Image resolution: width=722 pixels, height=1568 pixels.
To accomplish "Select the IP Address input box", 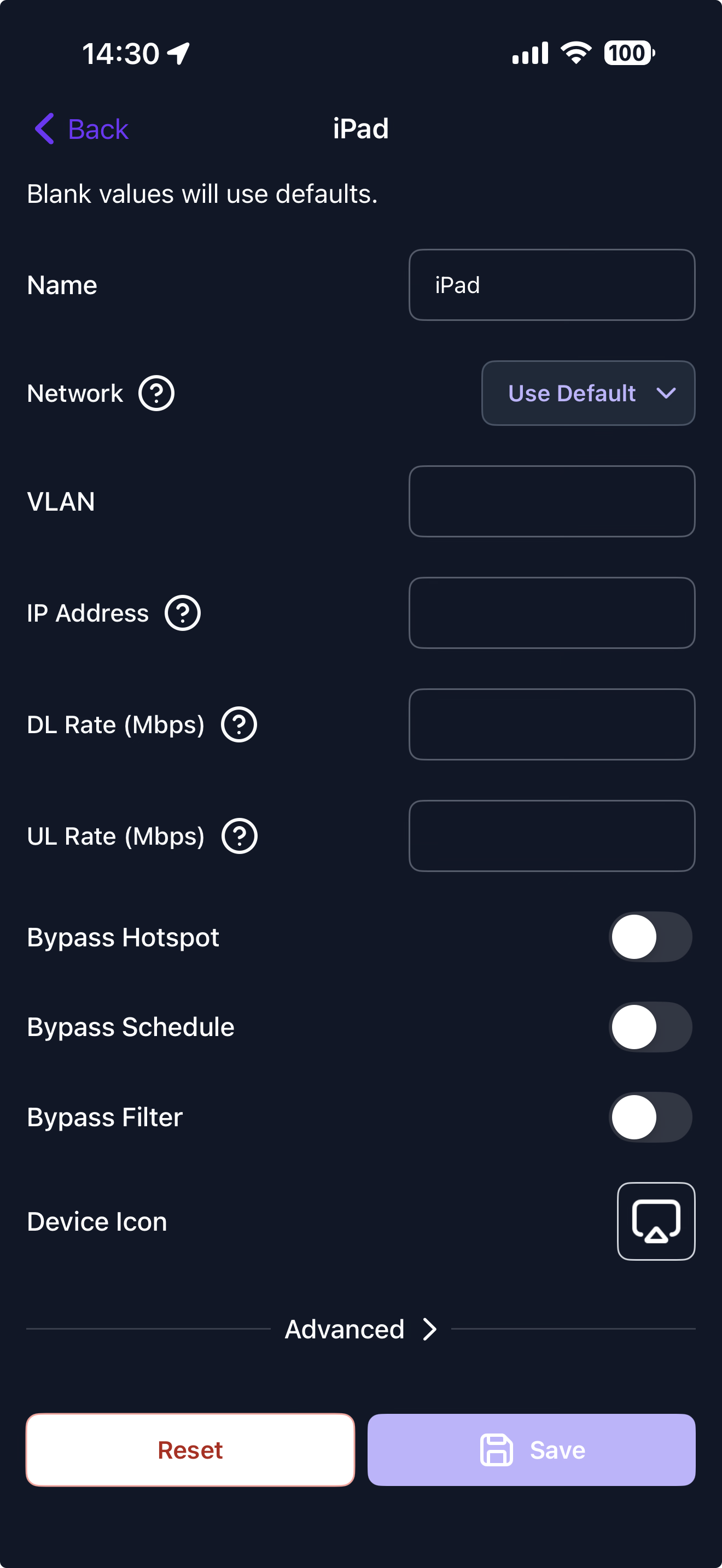I will [x=551, y=613].
